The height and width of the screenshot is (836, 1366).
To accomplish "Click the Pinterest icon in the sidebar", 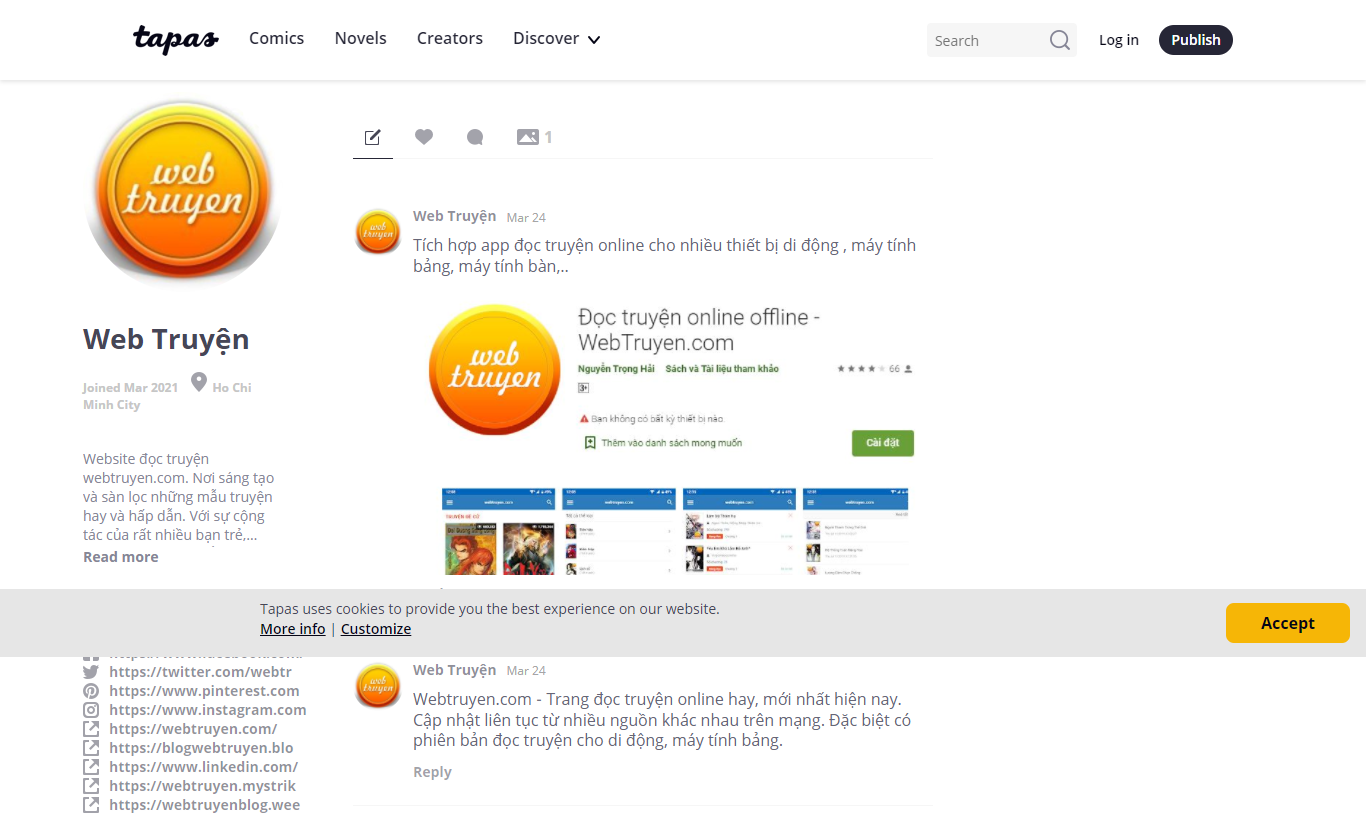I will [91, 691].
